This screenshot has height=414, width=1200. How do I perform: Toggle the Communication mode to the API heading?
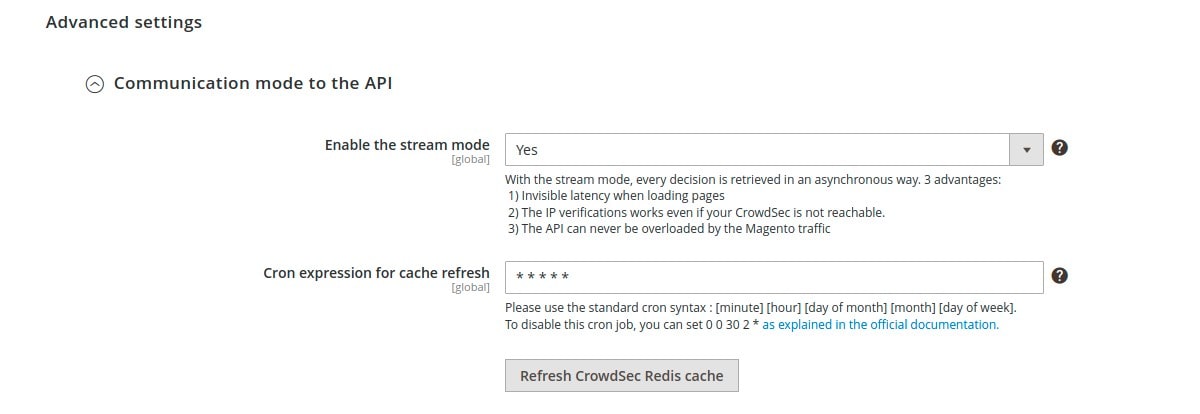coord(253,83)
